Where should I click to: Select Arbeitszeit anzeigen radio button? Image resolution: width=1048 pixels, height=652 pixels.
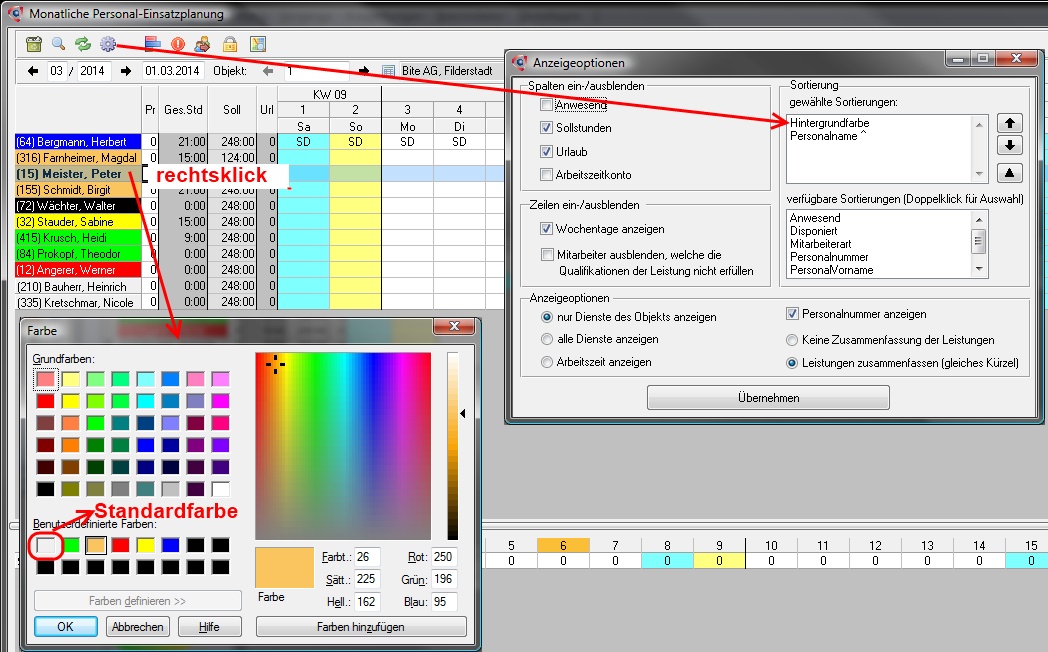(x=547, y=362)
